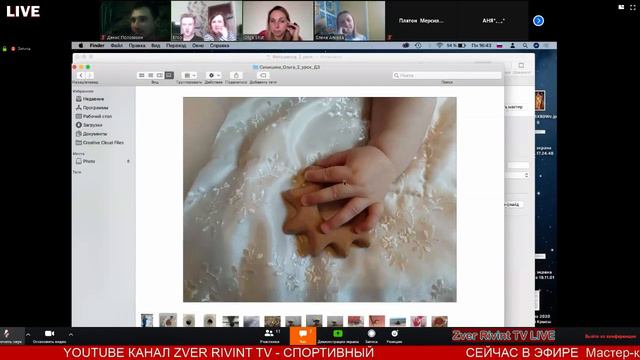Viewport: 640px width, 360px height.
Task: Click the Share toolbar button in Finder
Action: (x=236, y=76)
